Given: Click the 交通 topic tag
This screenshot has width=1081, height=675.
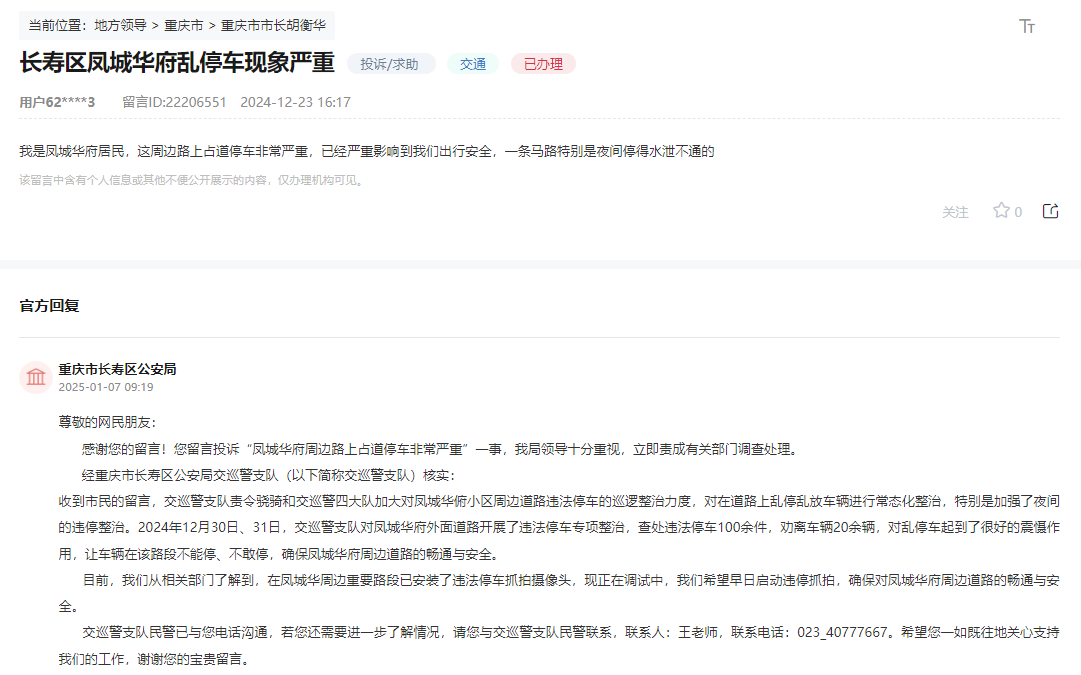Looking at the screenshot, I should (x=472, y=63).
